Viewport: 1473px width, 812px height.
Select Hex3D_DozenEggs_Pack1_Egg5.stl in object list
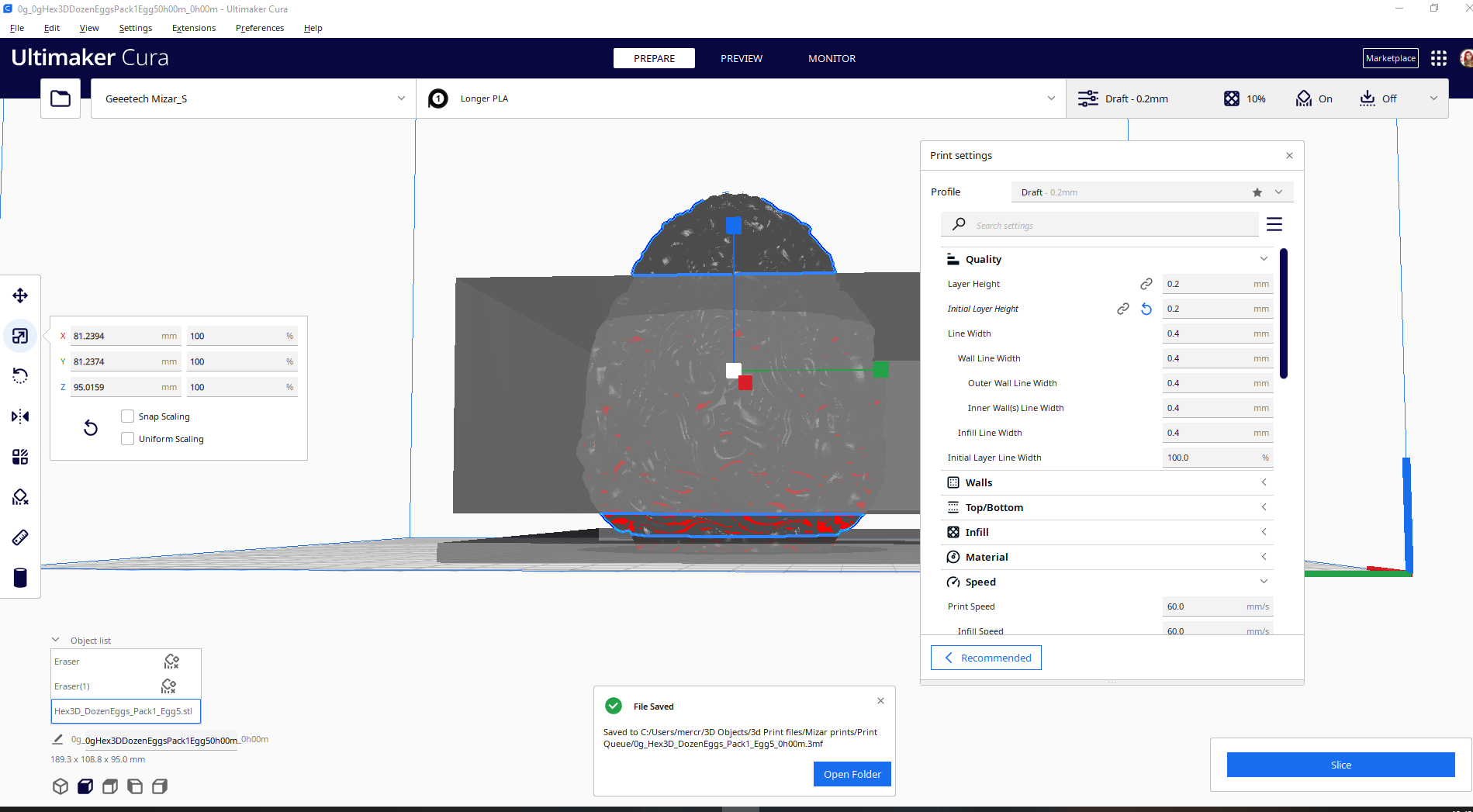125,710
